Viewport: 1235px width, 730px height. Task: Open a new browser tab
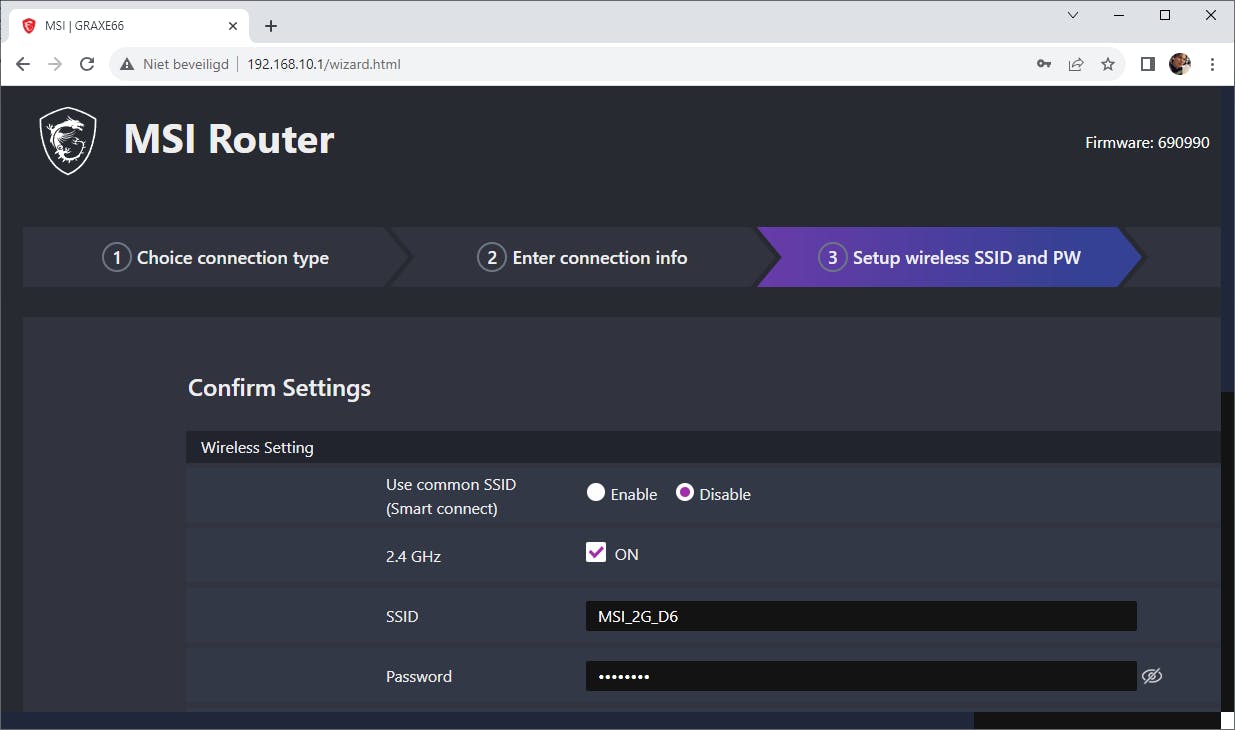click(x=270, y=26)
